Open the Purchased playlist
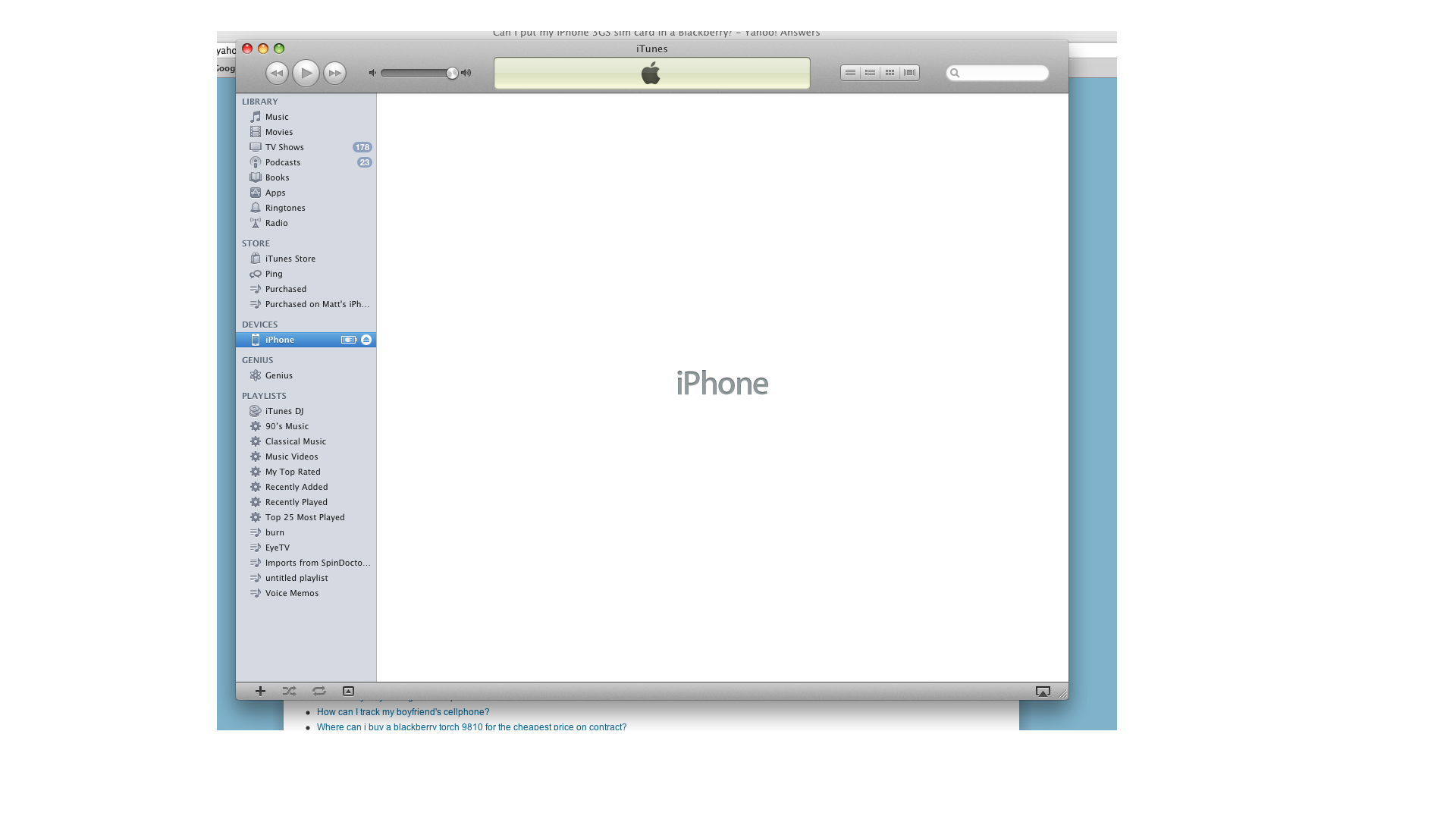 (x=306, y=289)
